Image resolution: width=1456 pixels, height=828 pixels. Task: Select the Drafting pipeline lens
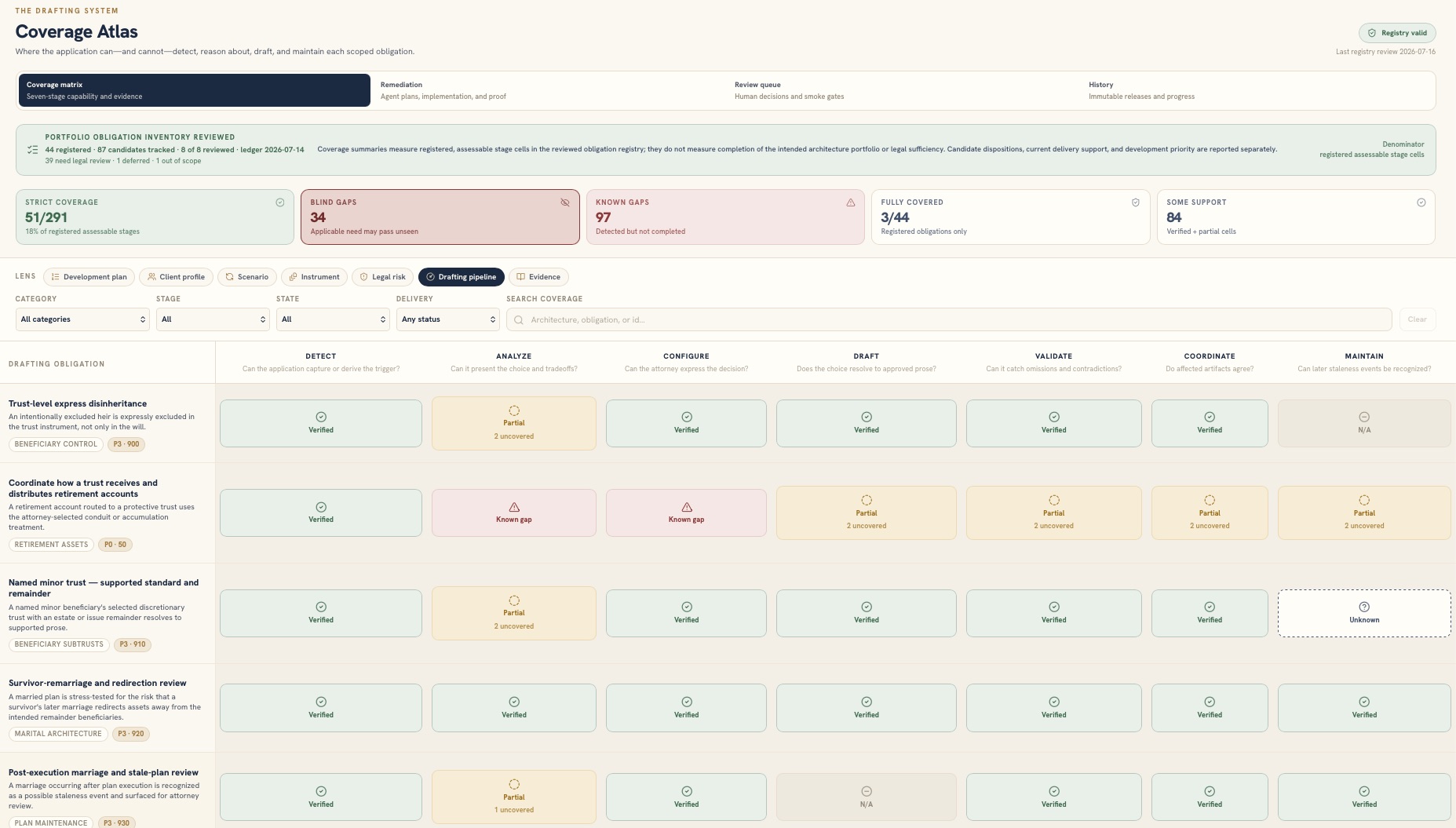(x=461, y=277)
